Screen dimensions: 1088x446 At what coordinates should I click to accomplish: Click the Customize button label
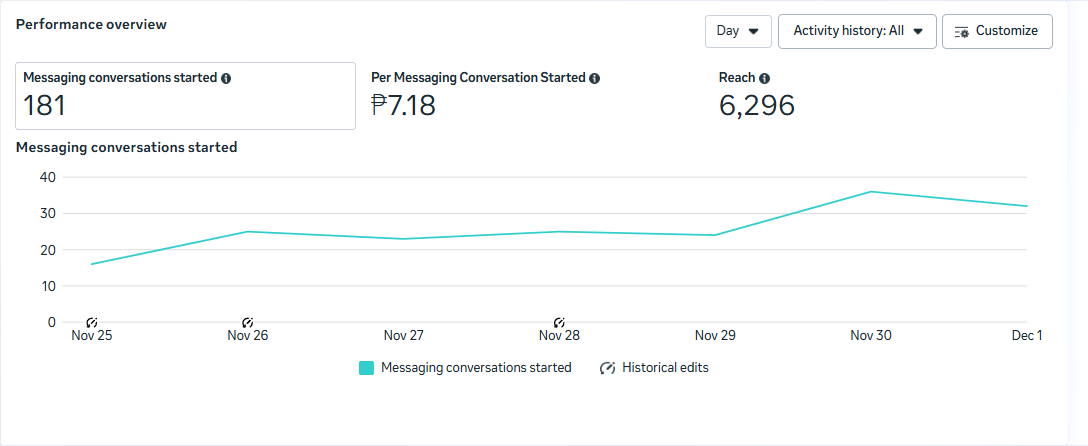point(1006,31)
